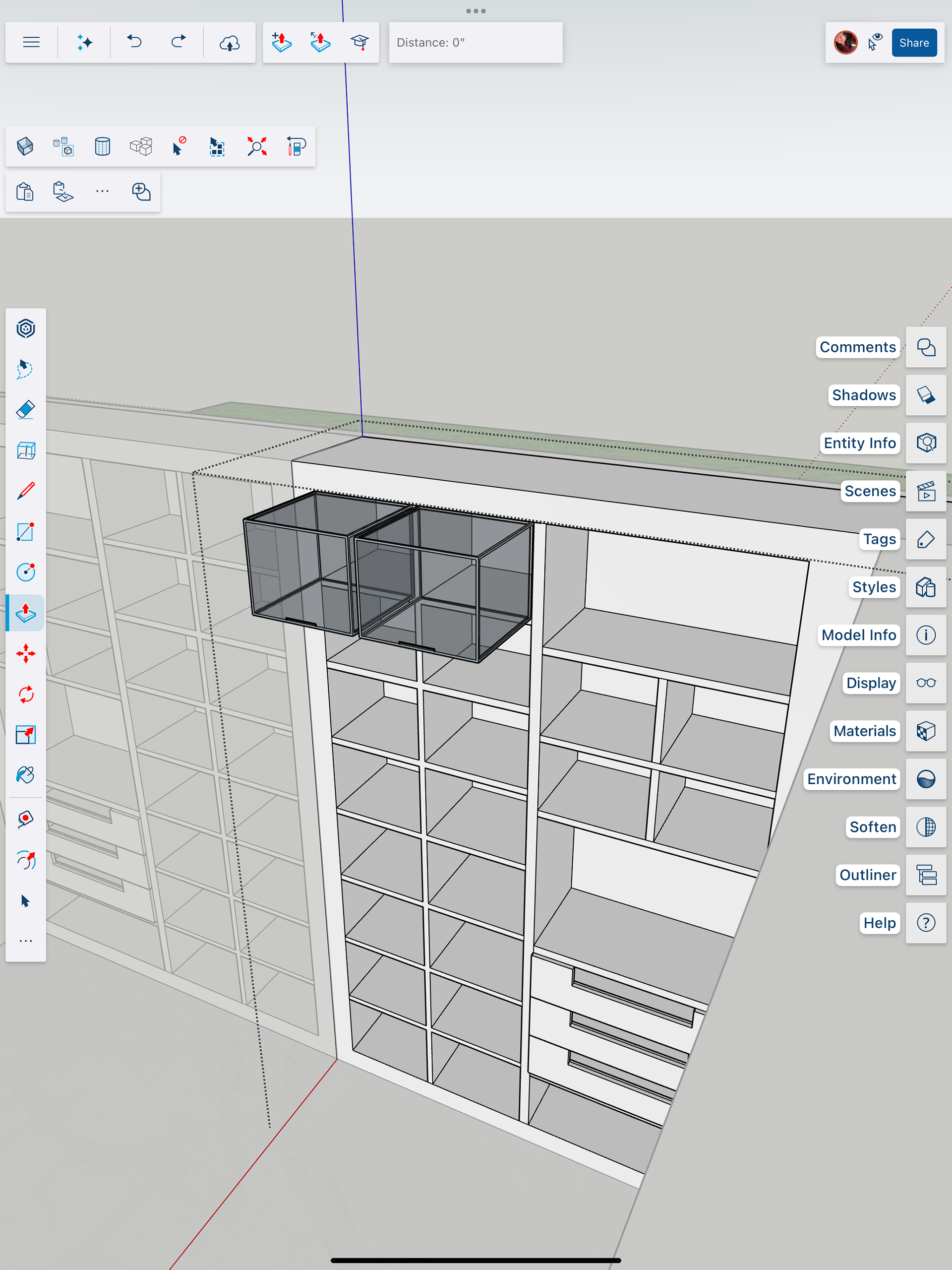Image resolution: width=952 pixels, height=1270 pixels.
Task: Open the Materials panel
Action: 926,731
